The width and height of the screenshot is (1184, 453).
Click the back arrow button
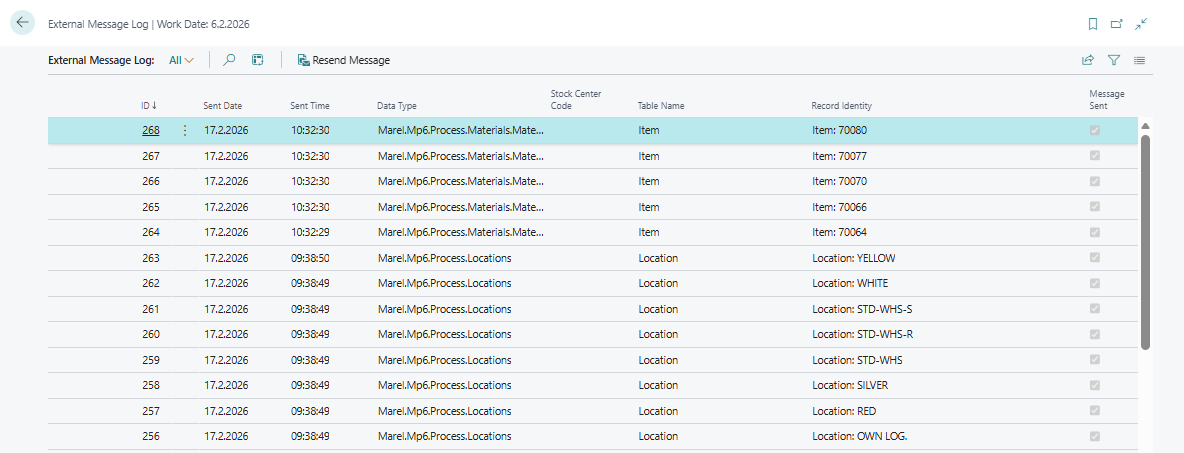point(22,23)
